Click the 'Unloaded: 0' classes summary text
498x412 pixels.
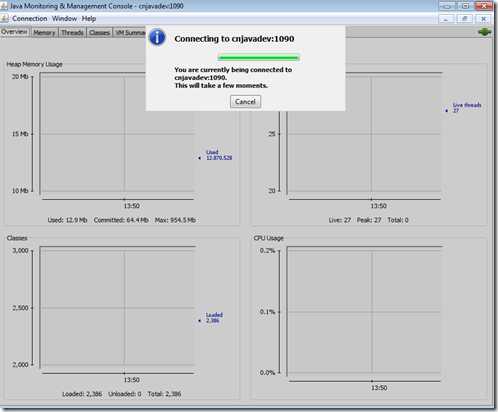[125, 394]
